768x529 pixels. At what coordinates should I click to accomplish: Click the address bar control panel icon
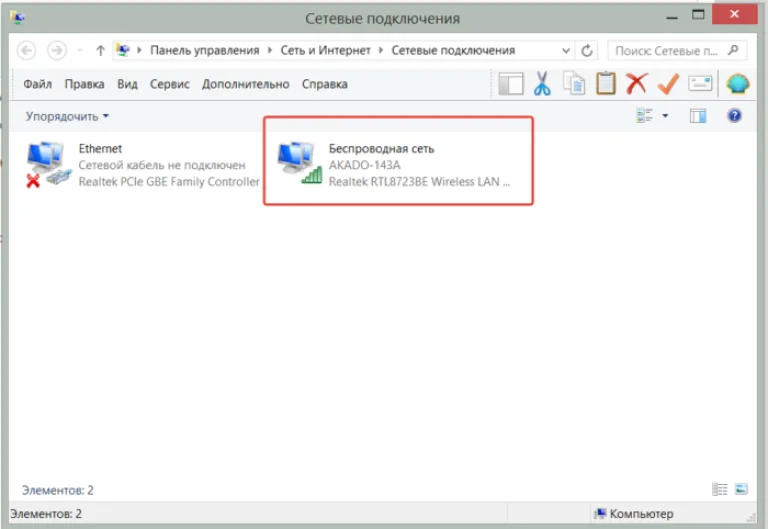click(x=122, y=50)
